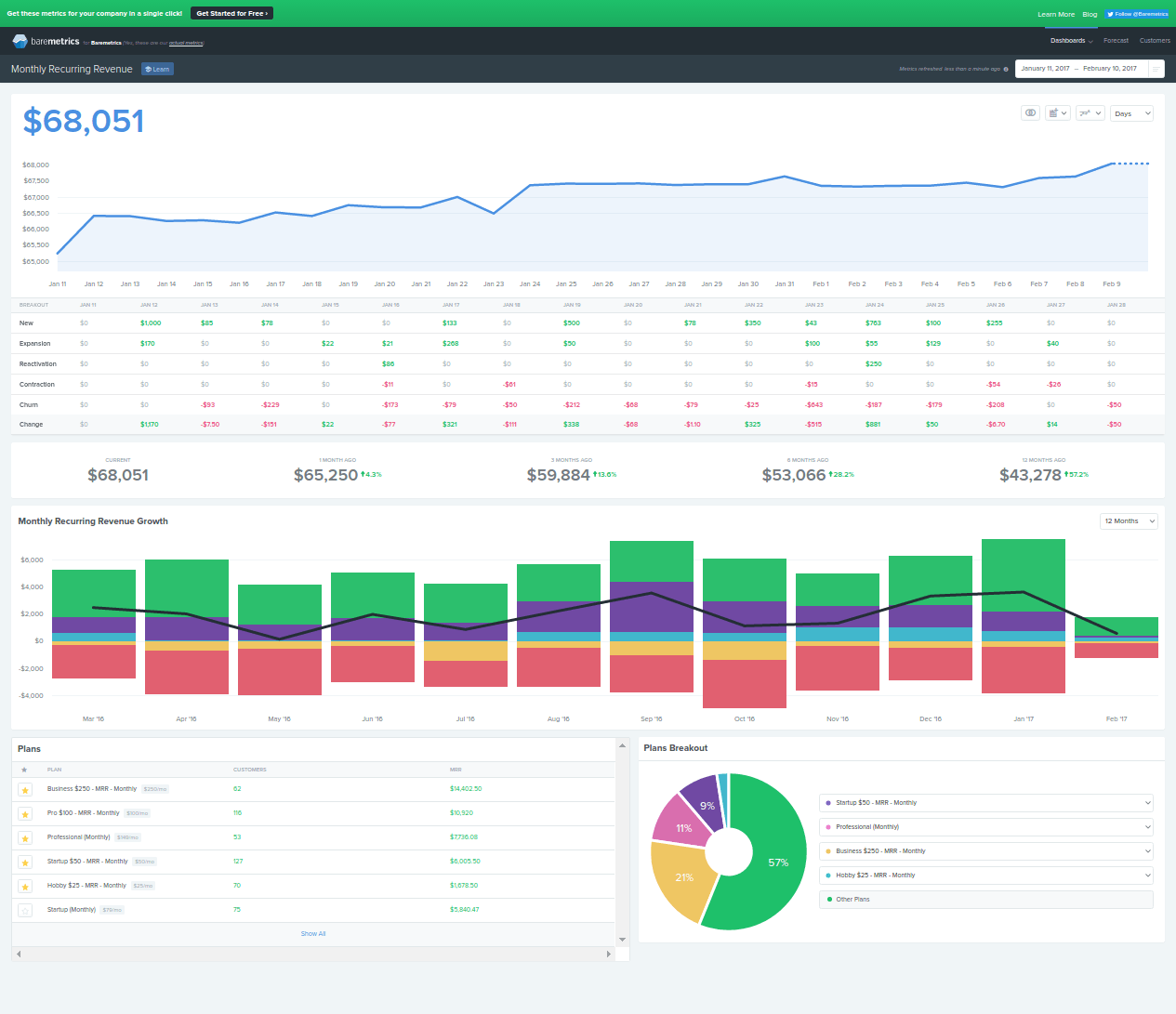Viewport: 1176px width, 1014px height.
Task: Click the $65,250 one month ago value
Action: coord(325,475)
